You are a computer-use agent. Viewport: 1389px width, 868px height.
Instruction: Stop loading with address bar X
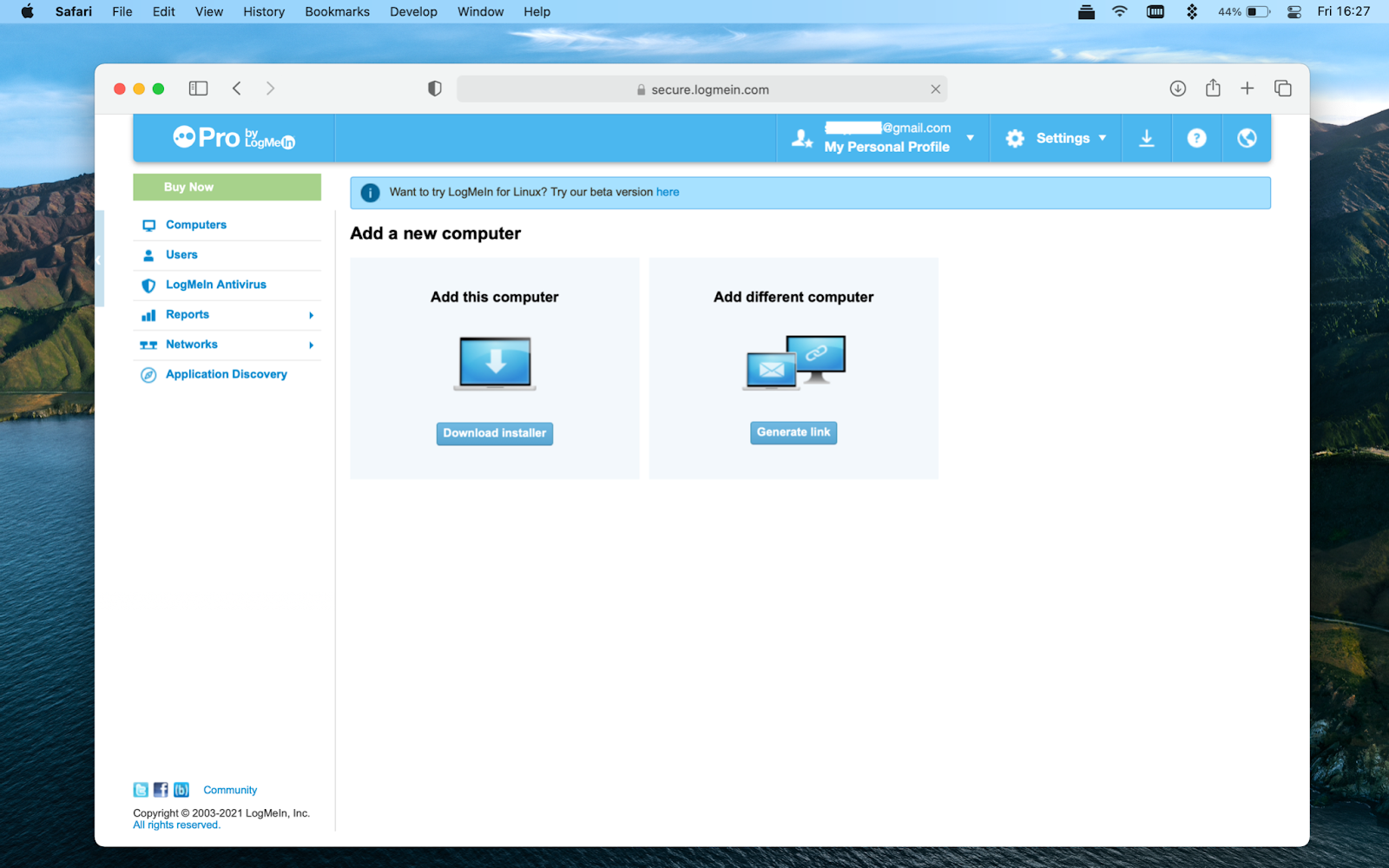[936, 89]
